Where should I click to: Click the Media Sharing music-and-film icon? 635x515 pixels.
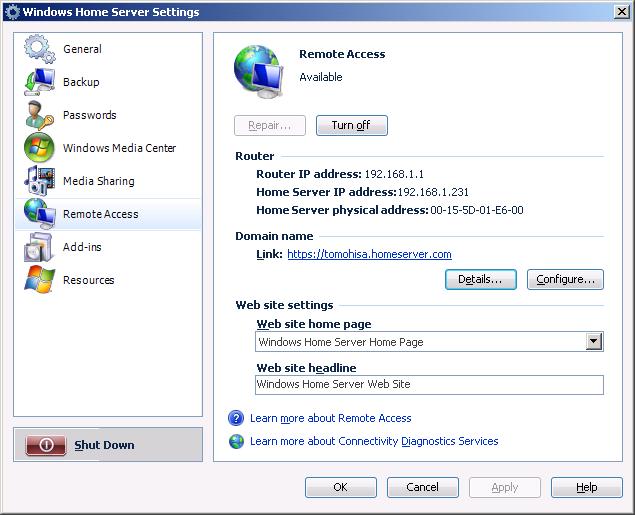coord(39,181)
